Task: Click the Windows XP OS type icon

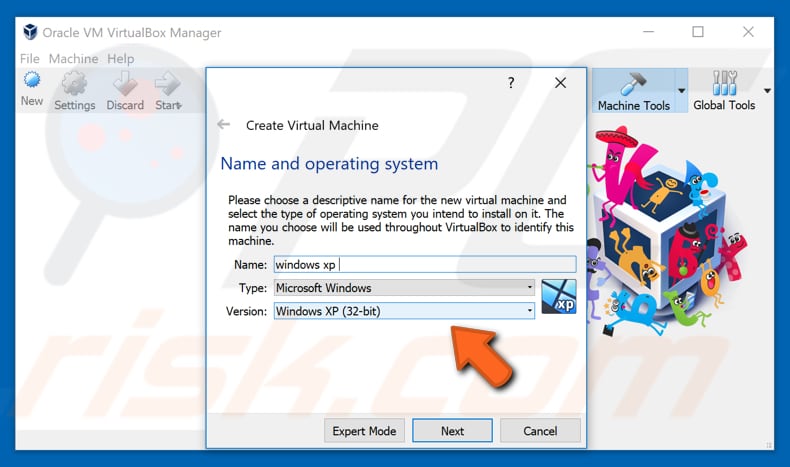Action: click(558, 297)
